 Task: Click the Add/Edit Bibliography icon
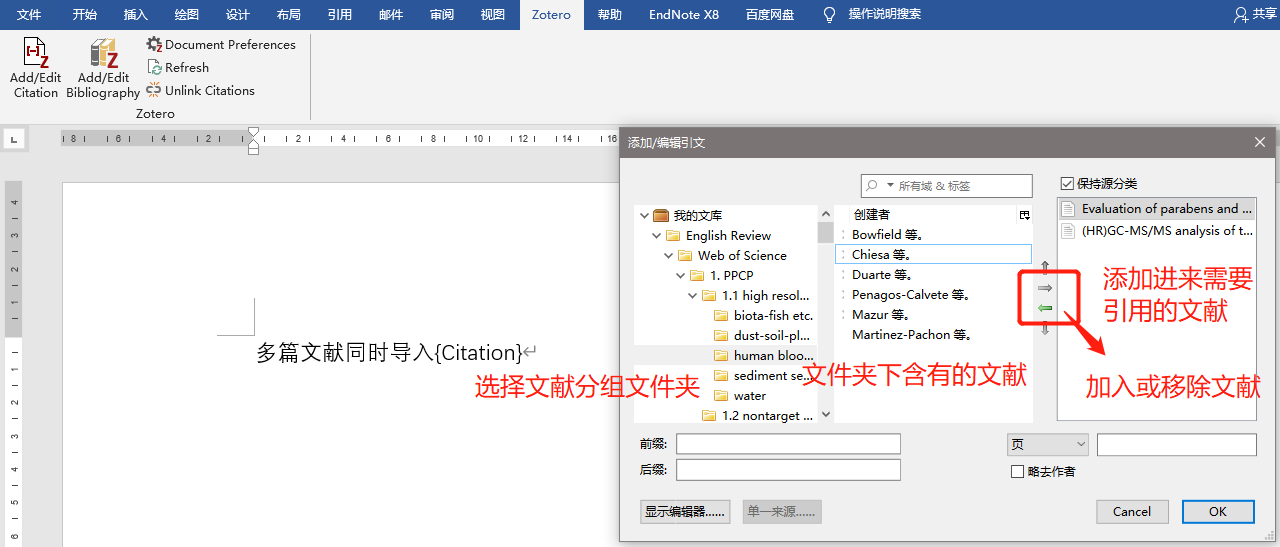point(104,53)
